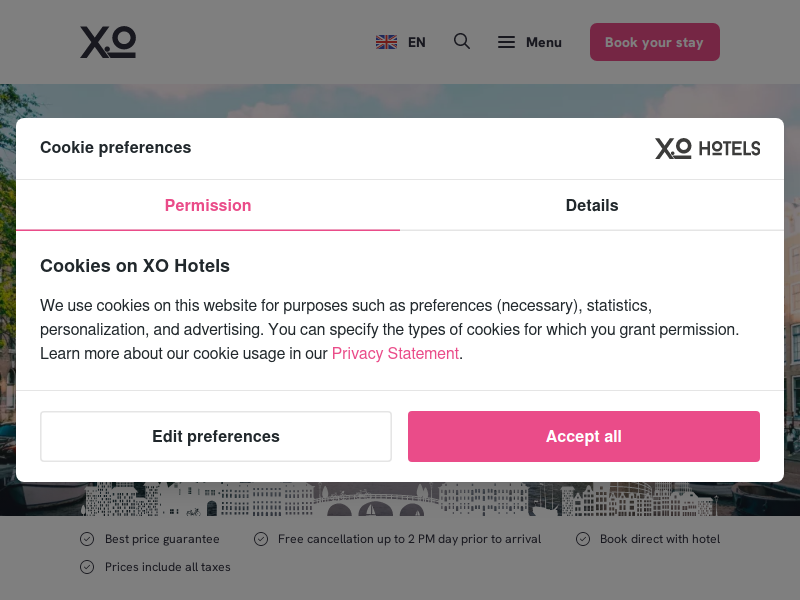This screenshot has width=800, height=600.
Task: Click the checkmark beside Book direct with hotel
Action: pos(583,539)
